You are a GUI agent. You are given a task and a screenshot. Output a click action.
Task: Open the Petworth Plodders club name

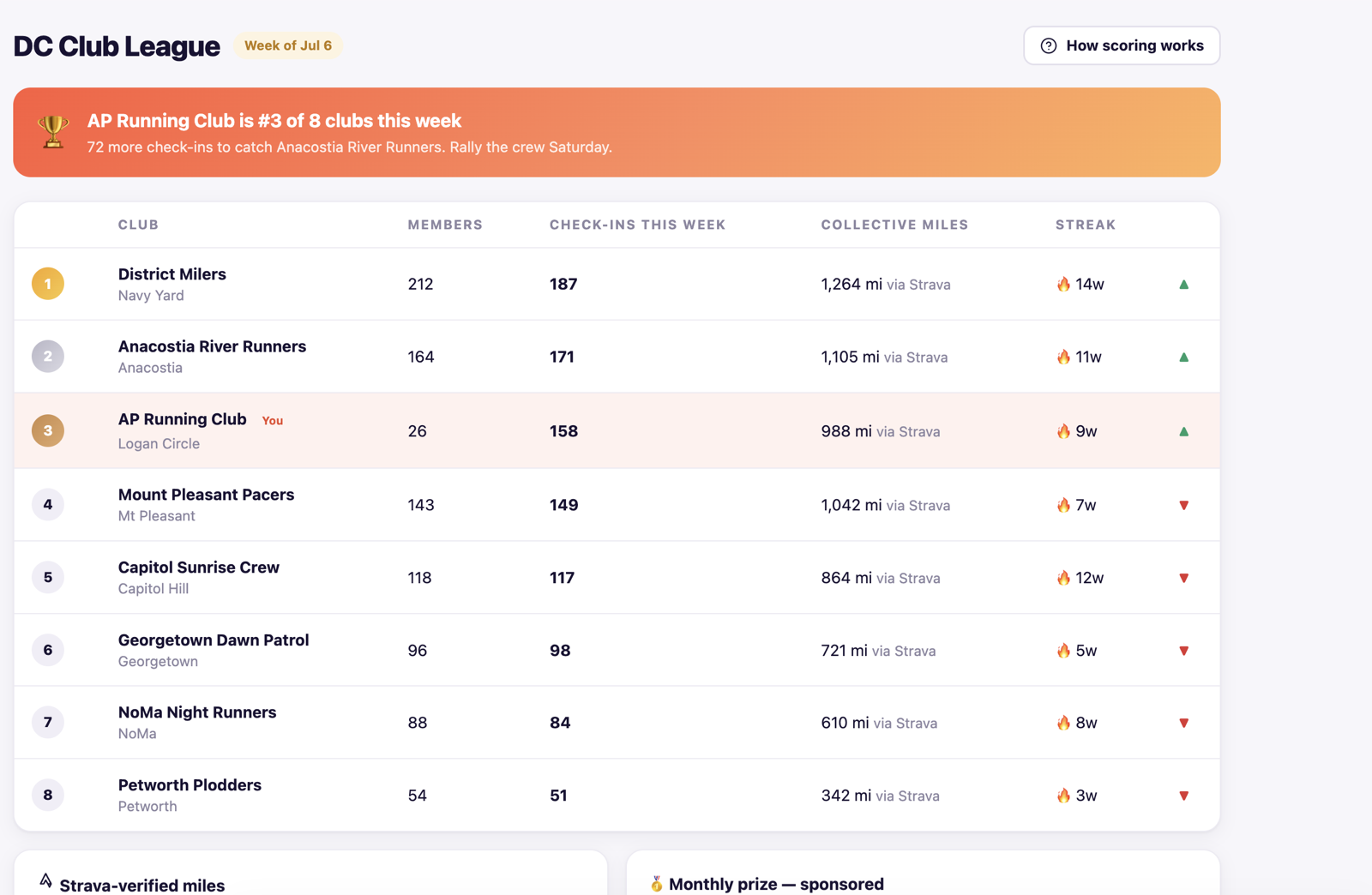(190, 785)
